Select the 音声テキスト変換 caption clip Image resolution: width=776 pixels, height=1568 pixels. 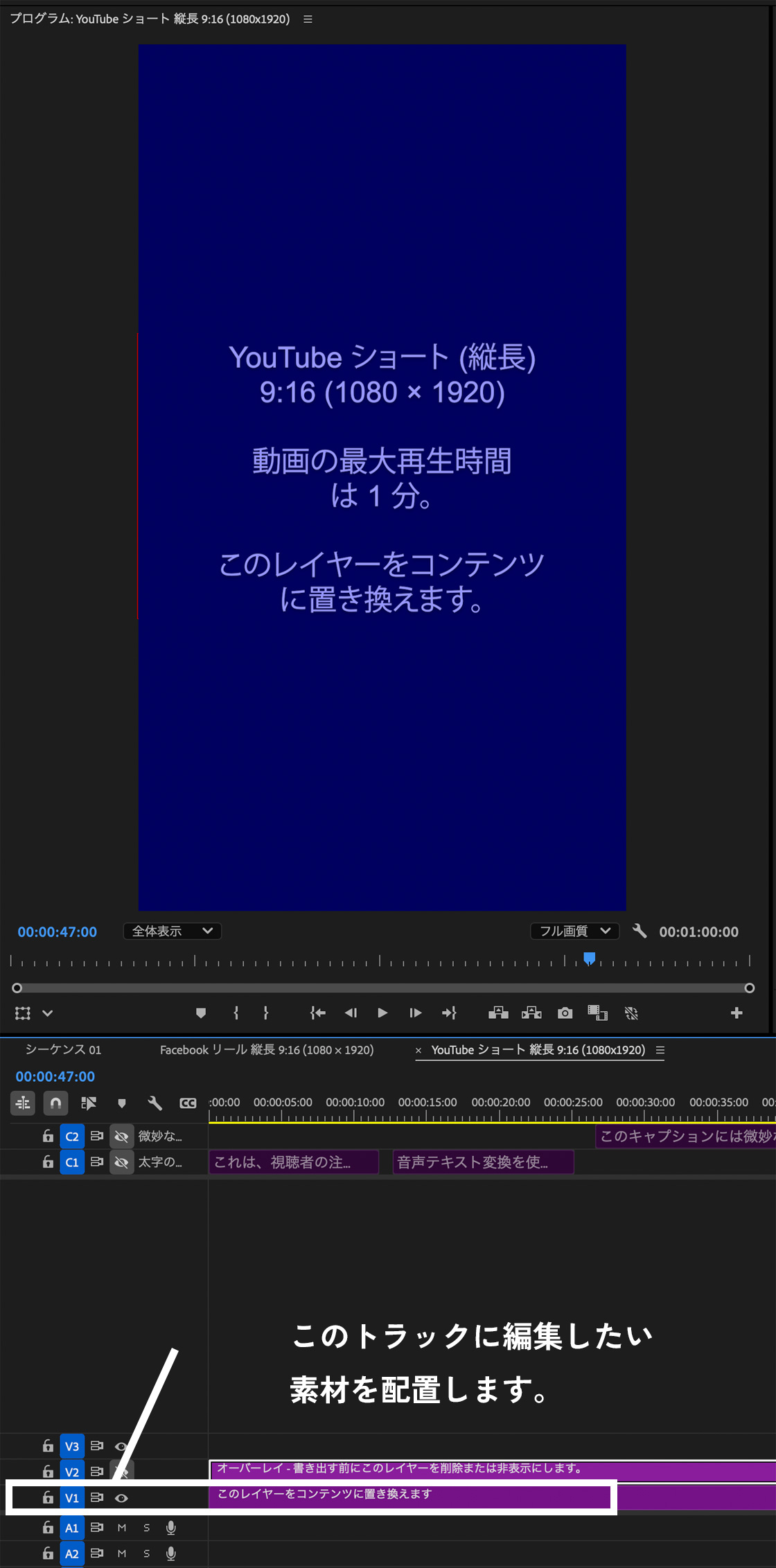(483, 1162)
